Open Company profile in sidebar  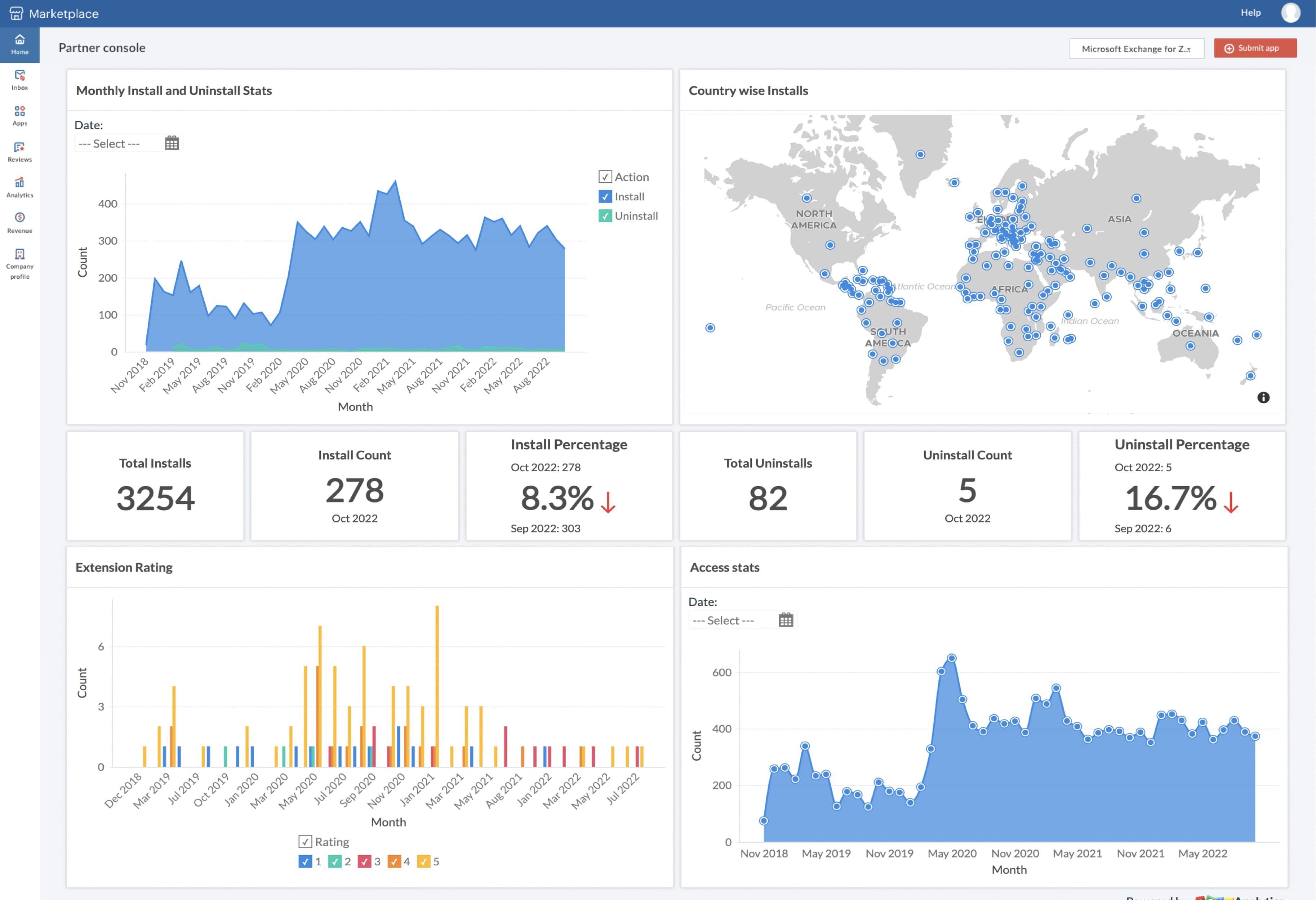[19, 263]
